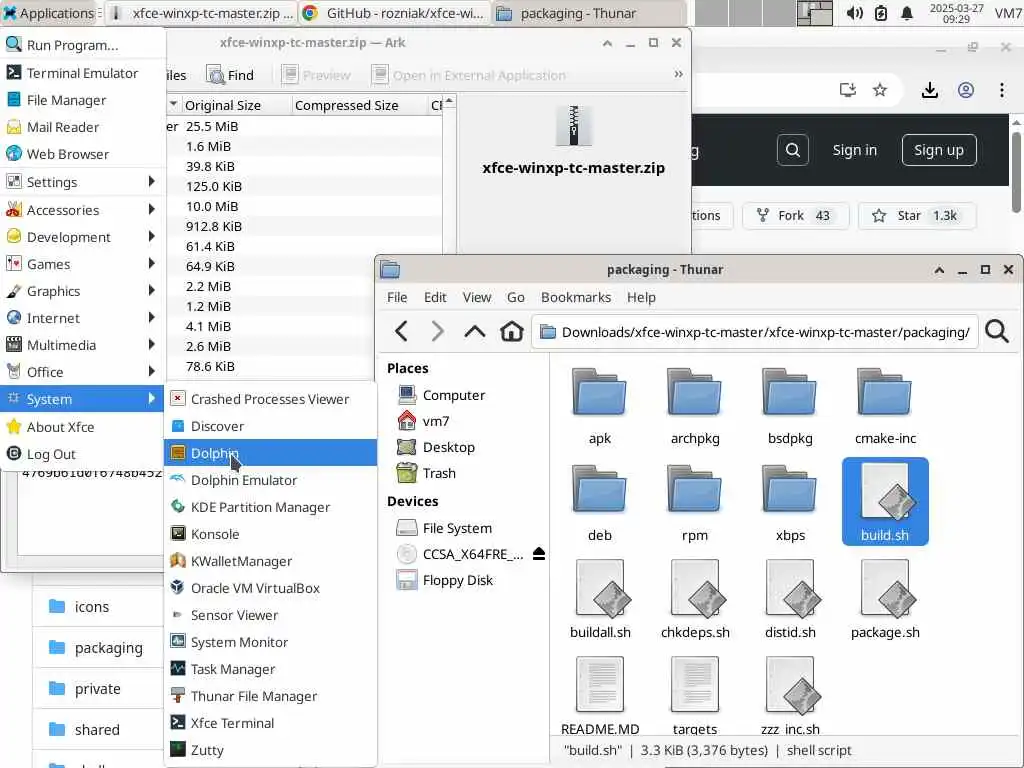1024x768 pixels.
Task: Open Thunar Help menu
Action: [x=641, y=297]
